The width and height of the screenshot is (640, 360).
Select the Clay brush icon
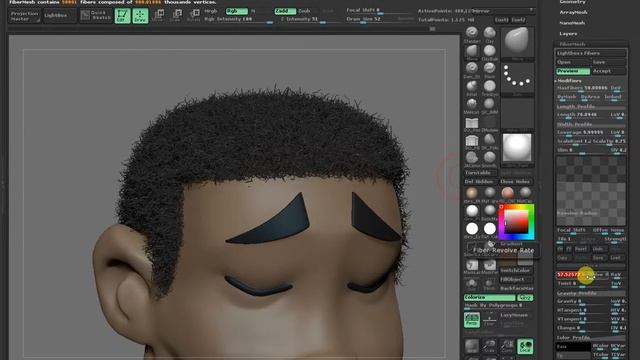pos(489,34)
